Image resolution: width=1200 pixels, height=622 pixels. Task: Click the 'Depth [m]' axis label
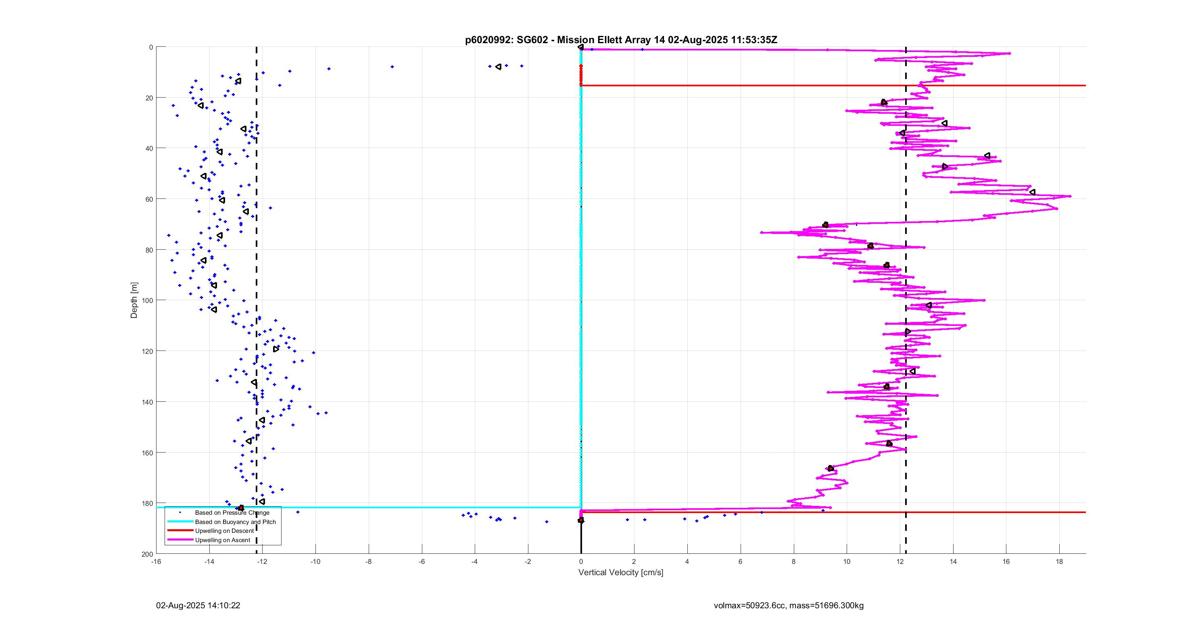coord(133,300)
